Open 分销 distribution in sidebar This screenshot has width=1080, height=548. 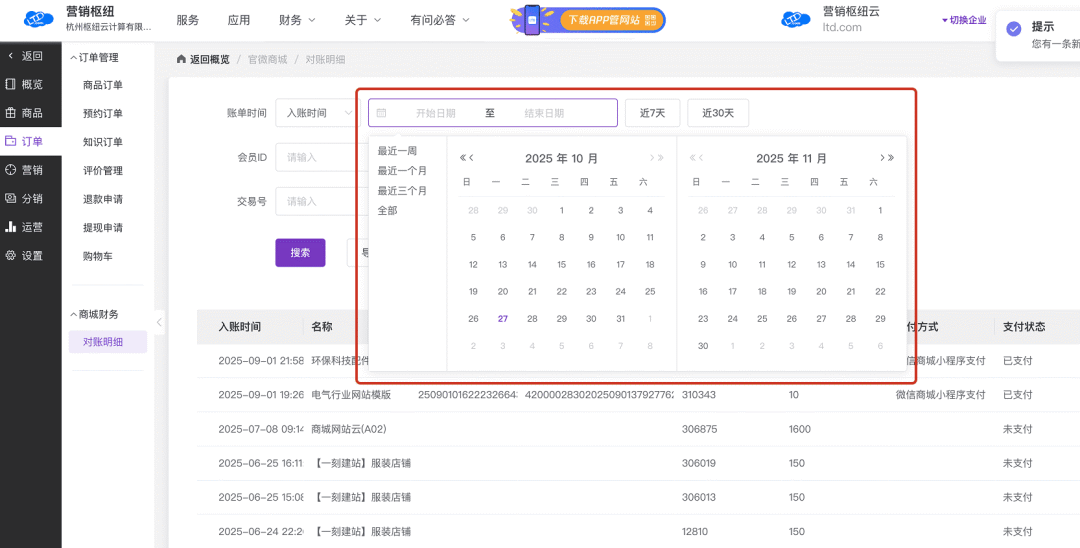pyautogui.click(x=25, y=198)
